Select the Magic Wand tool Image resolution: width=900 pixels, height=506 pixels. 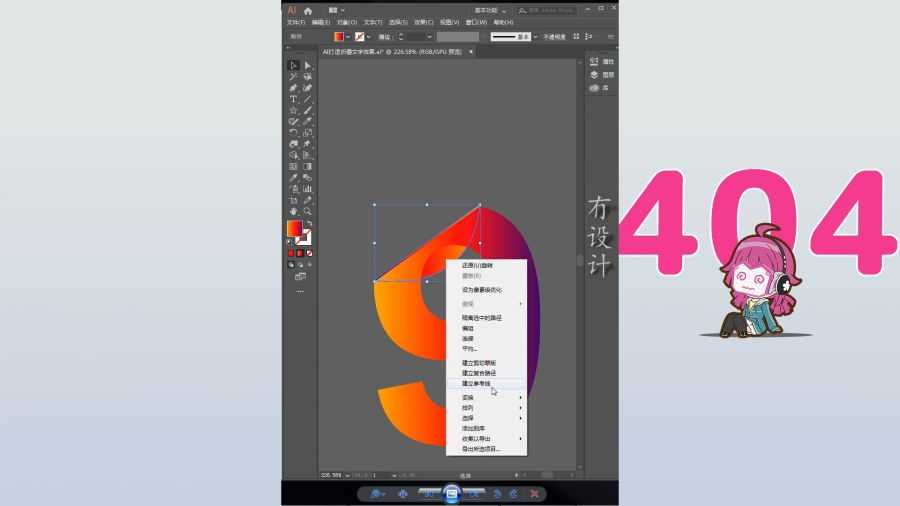(294, 77)
